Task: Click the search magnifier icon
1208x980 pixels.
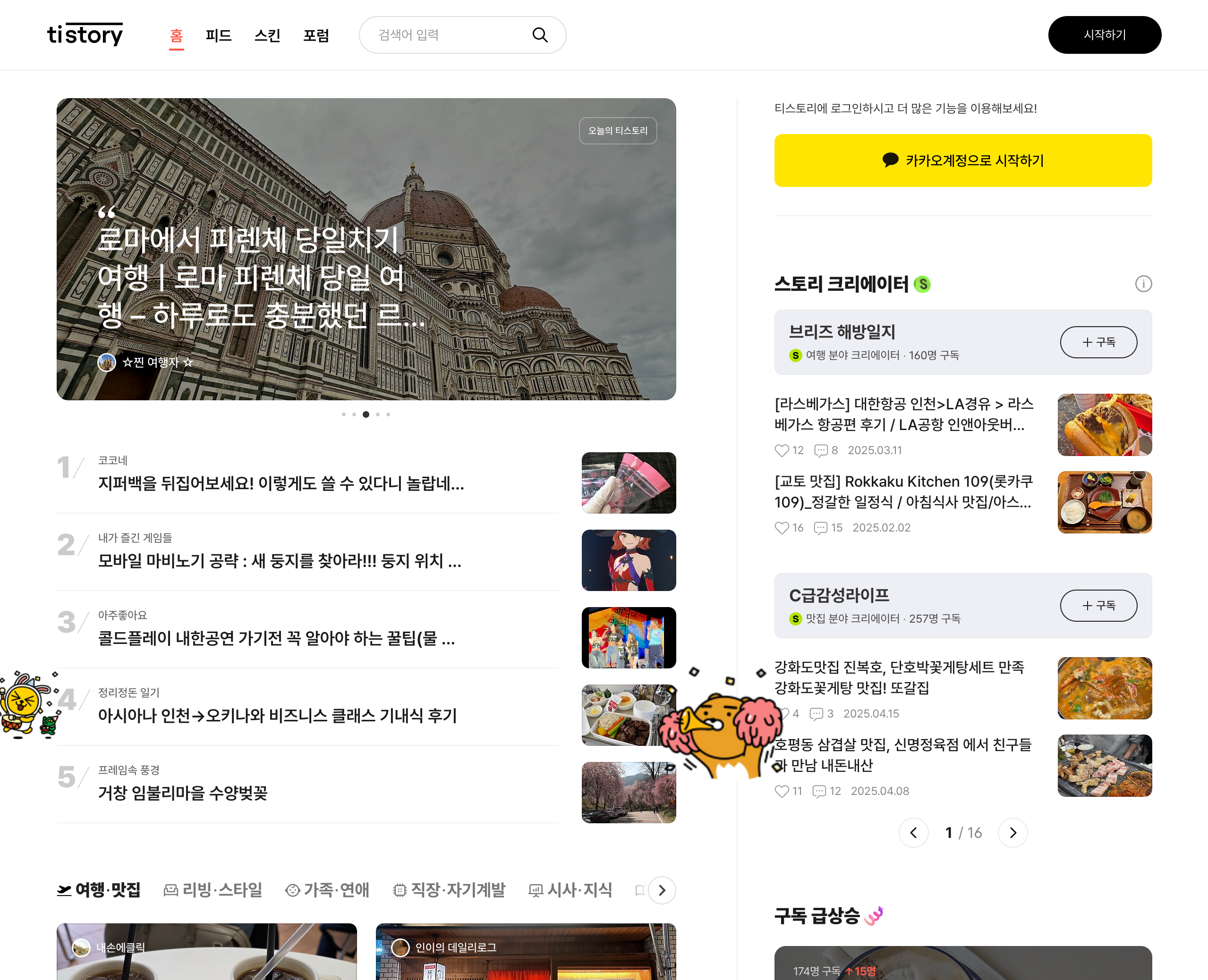Action: pyautogui.click(x=540, y=35)
